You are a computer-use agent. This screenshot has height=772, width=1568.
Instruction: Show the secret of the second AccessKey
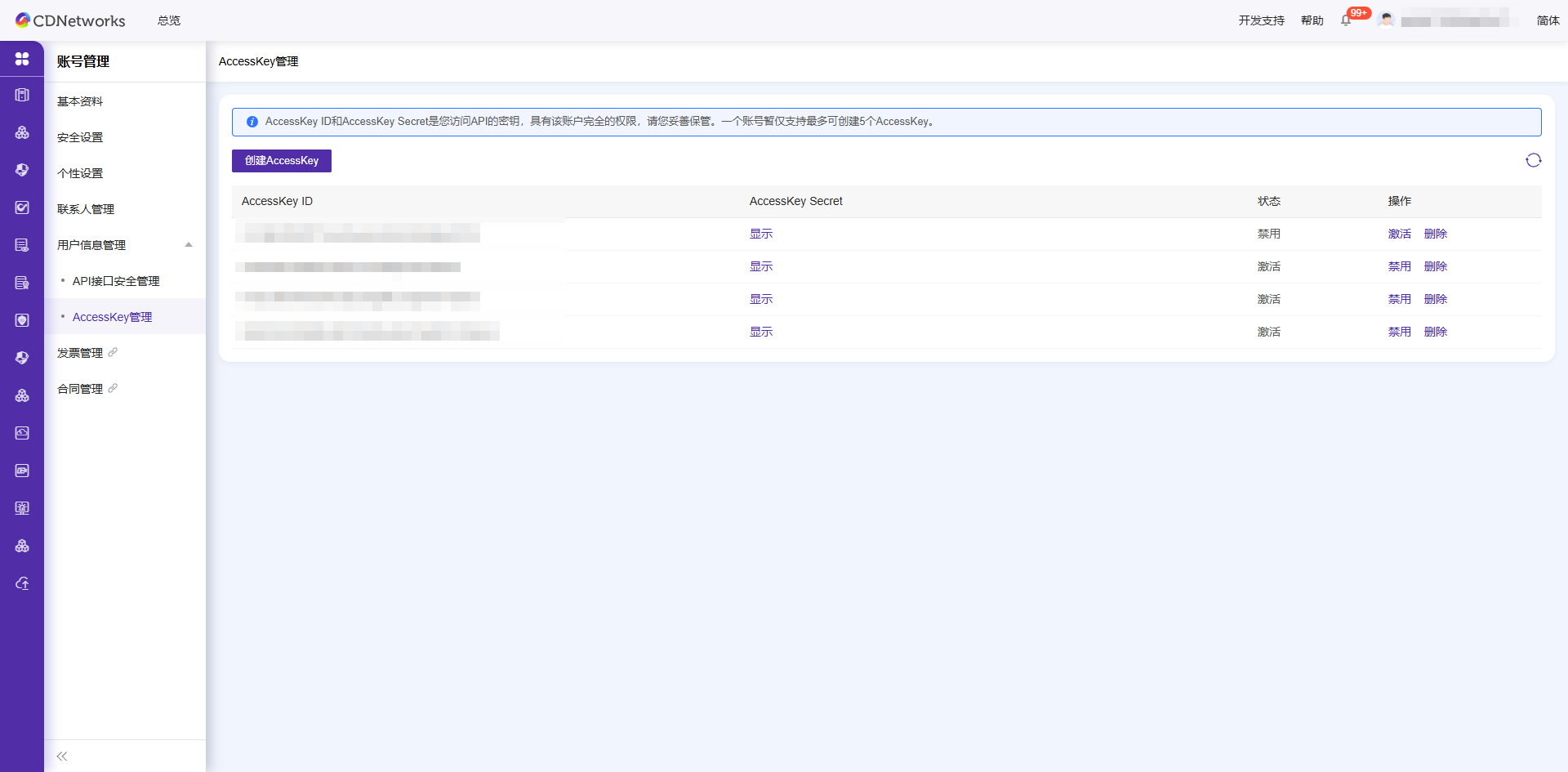pyautogui.click(x=761, y=266)
